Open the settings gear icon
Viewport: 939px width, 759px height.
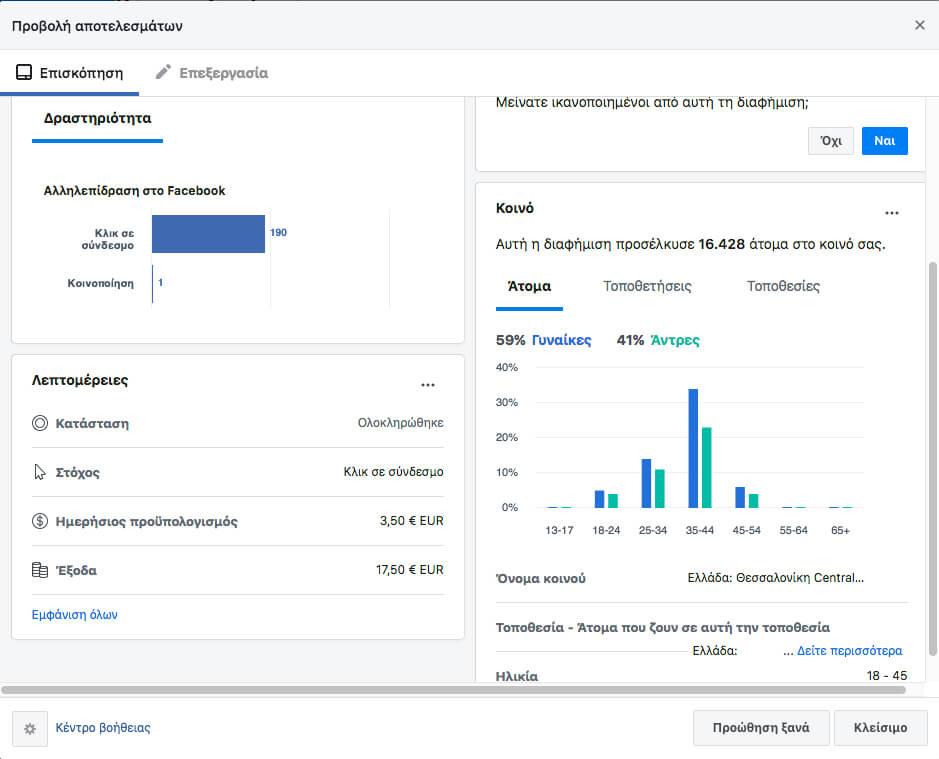[30, 728]
